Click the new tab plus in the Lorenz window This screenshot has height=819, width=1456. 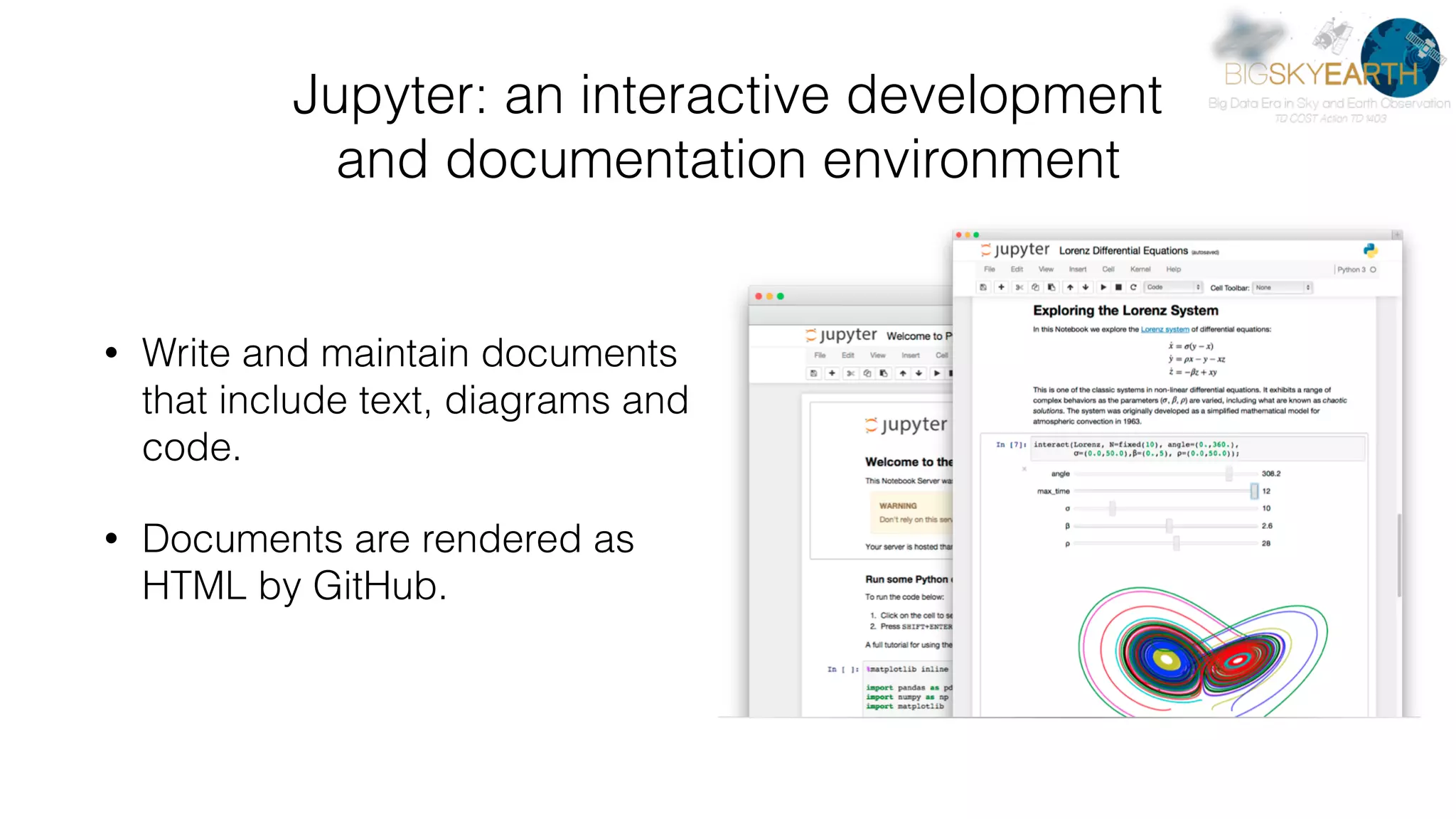coord(1397,234)
